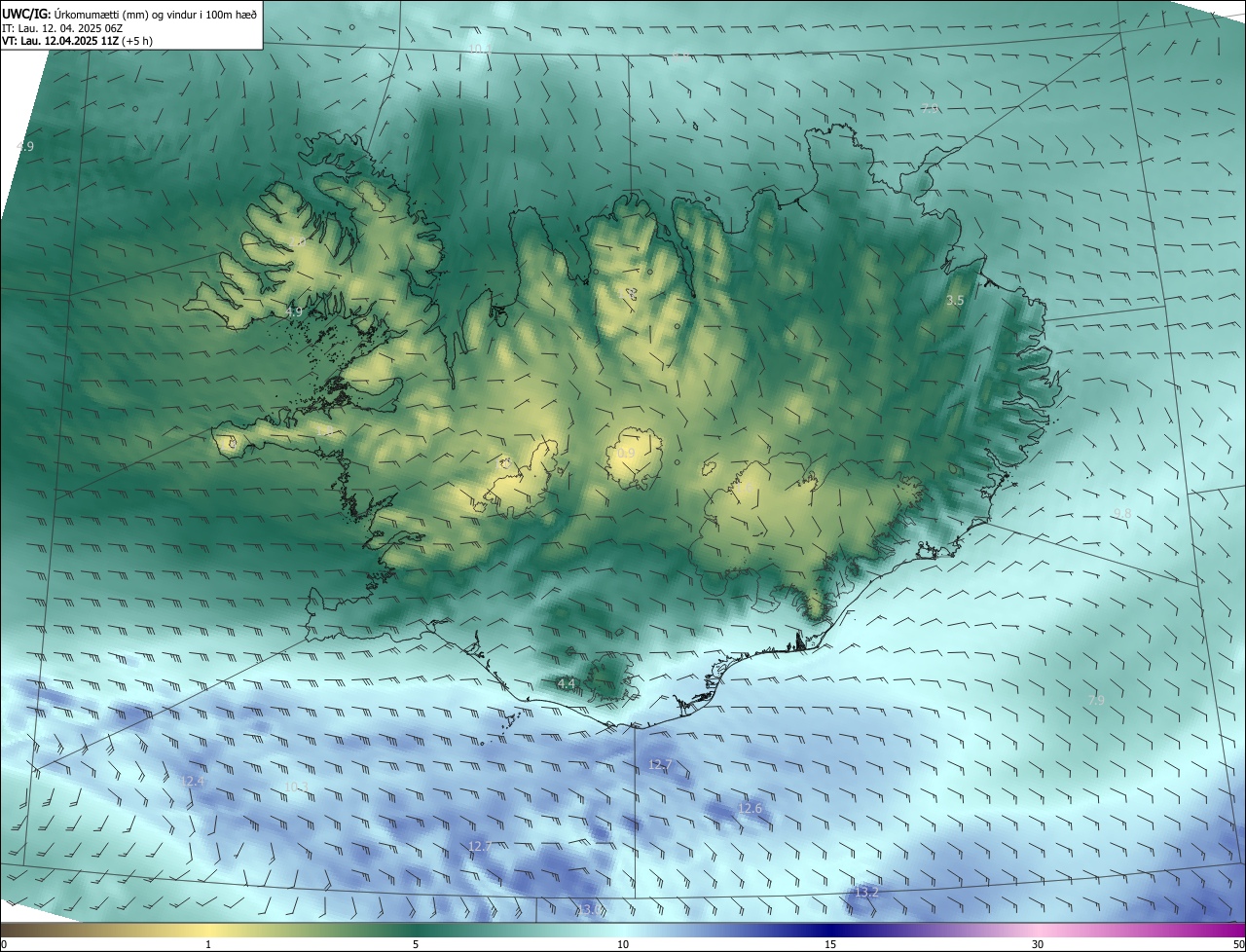Click the title "Úrkomumætti (mm) og vindur í 100m hæð"
Viewport: 1246px width, 952px height.
(x=155, y=14)
